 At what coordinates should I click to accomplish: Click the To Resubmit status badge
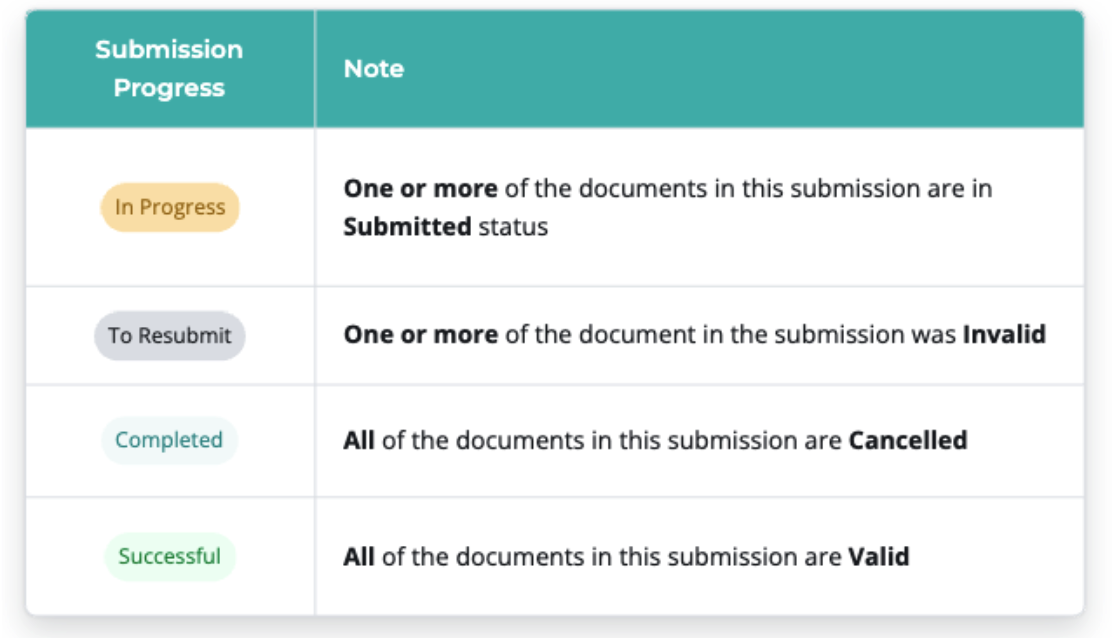(169, 335)
